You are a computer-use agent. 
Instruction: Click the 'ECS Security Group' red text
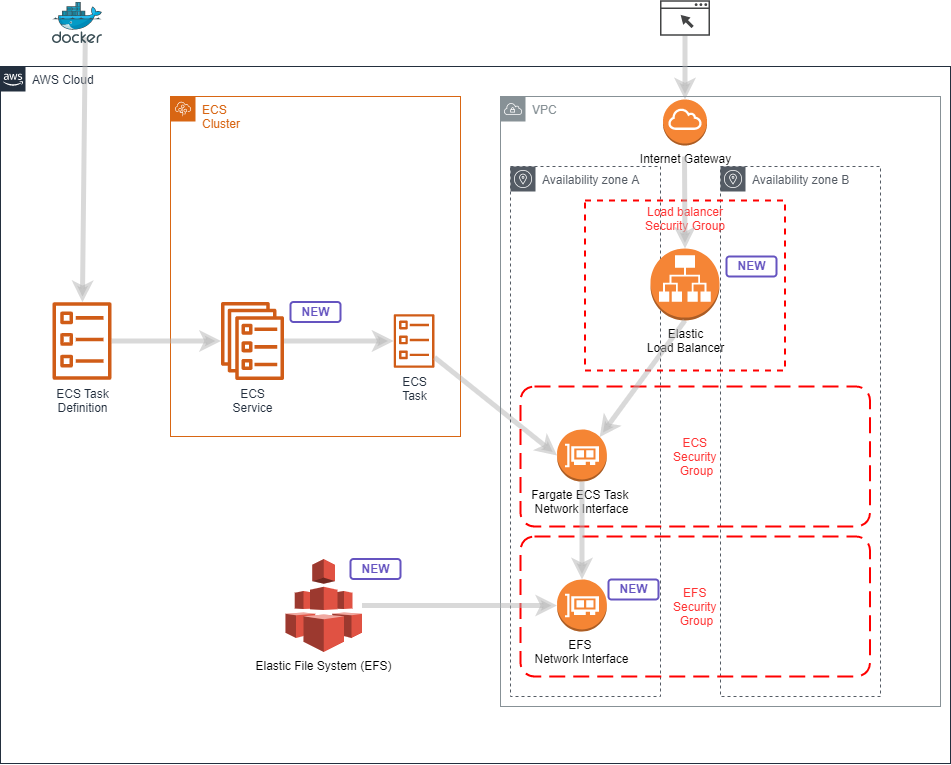[x=695, y=457]
